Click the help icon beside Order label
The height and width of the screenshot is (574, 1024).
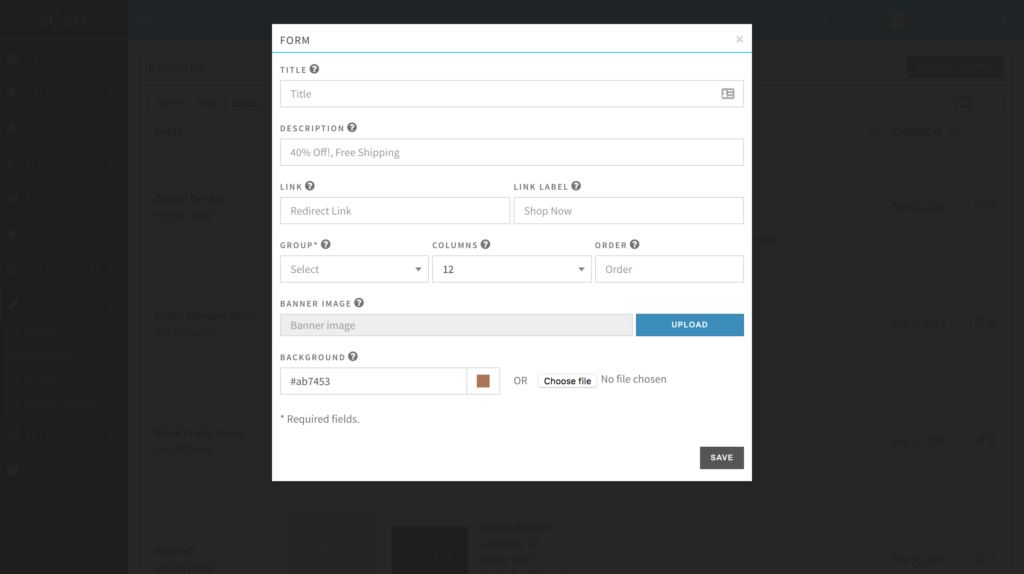click(635, 244)
